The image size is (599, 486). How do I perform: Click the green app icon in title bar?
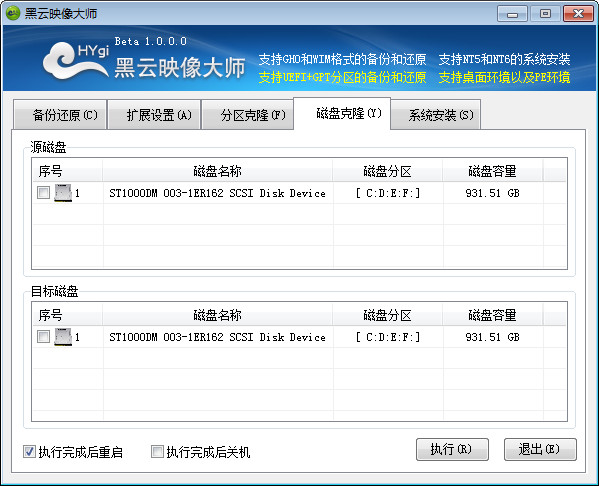(x=13, y=13)
